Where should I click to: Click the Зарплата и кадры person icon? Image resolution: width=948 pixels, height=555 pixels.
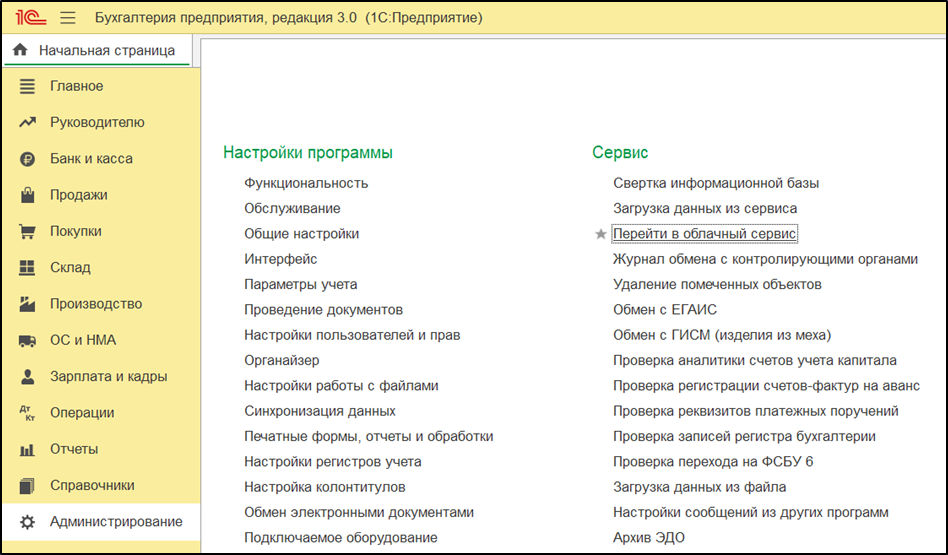(27, 376)
